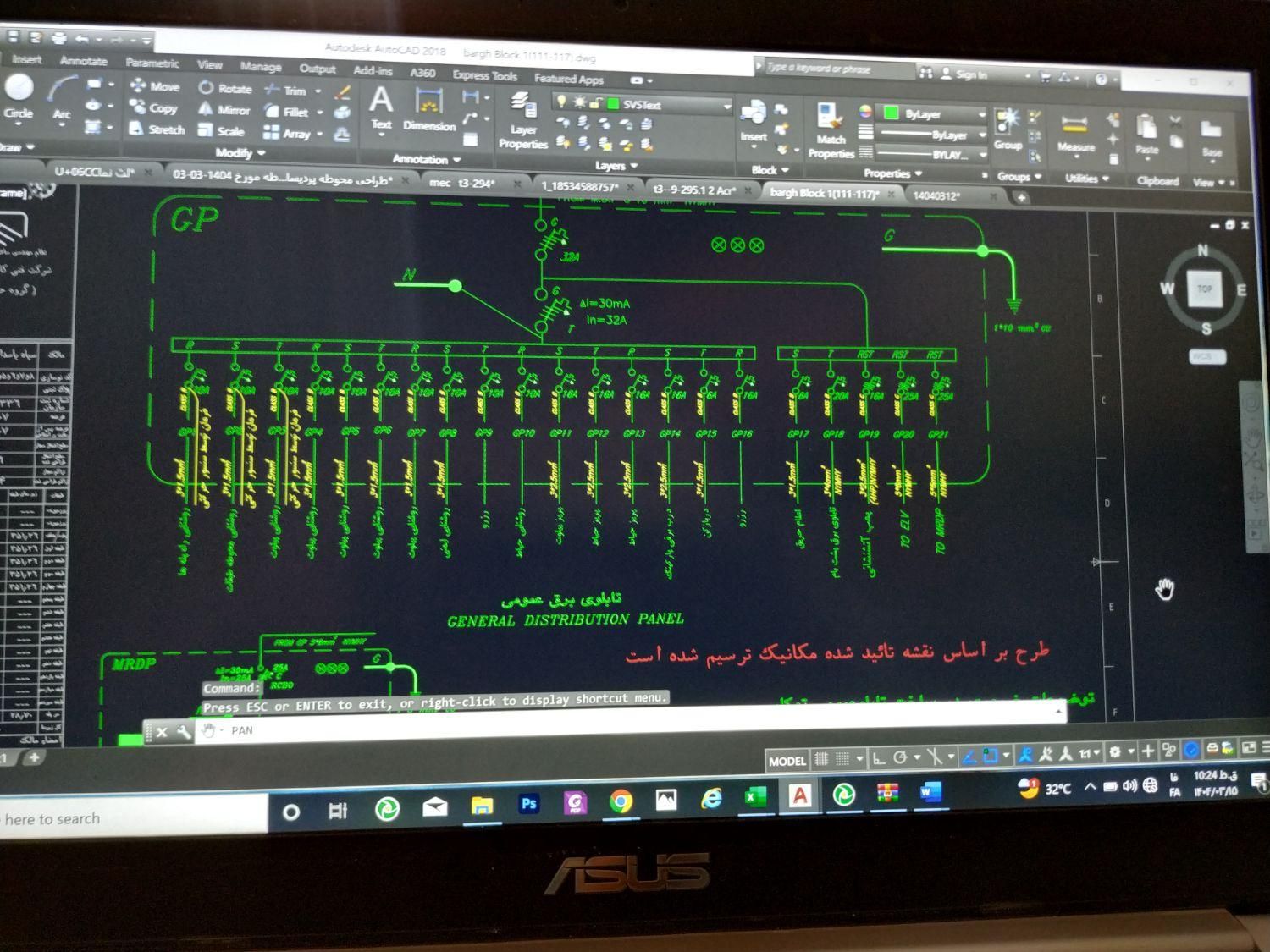Click the Save icon in quick access toolbar
This screenshot has height=952, width=1270.
pyautogui.click(x=13, y=37)
